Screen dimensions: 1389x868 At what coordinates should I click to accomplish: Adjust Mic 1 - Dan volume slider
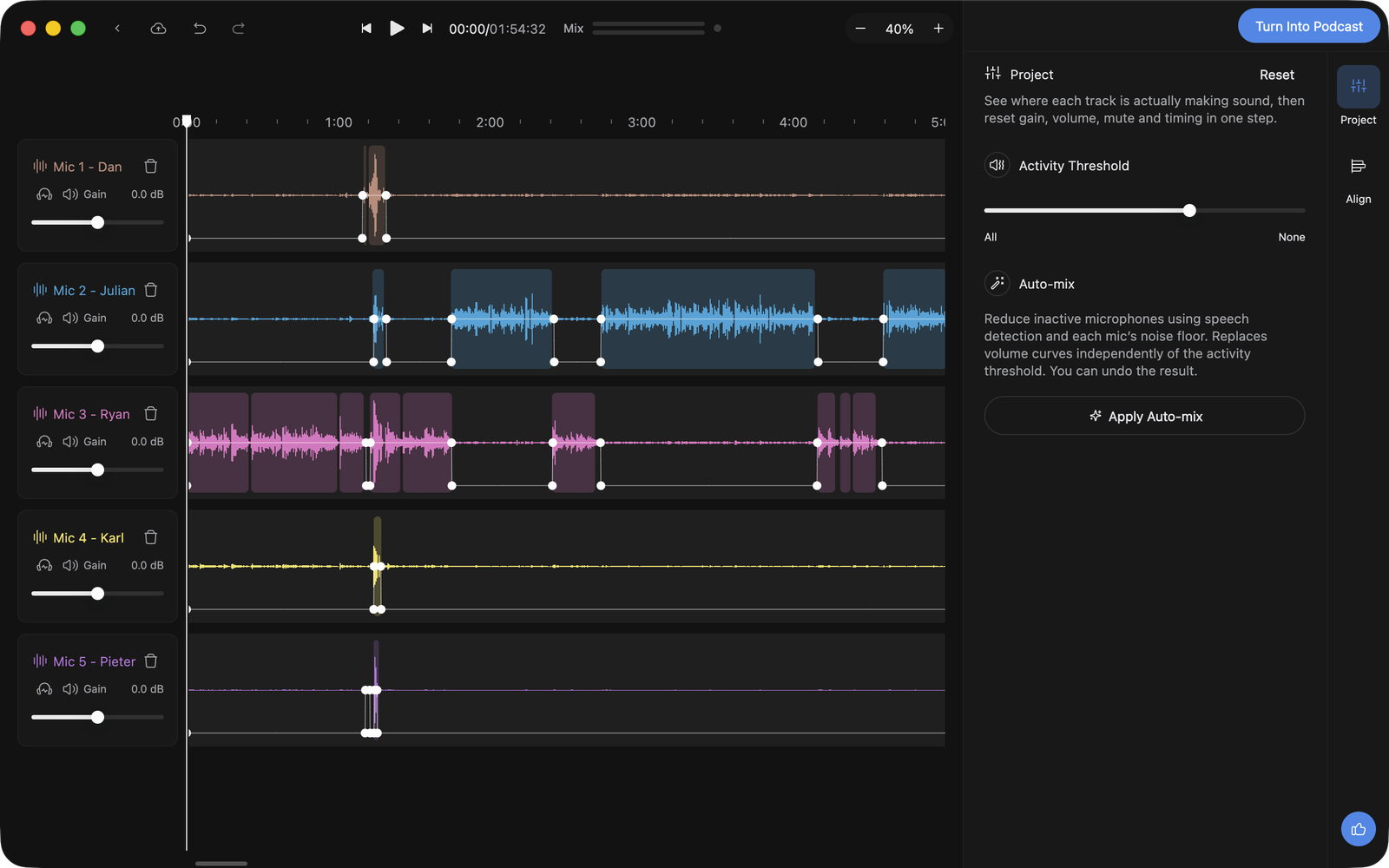[x=98, y=223]
